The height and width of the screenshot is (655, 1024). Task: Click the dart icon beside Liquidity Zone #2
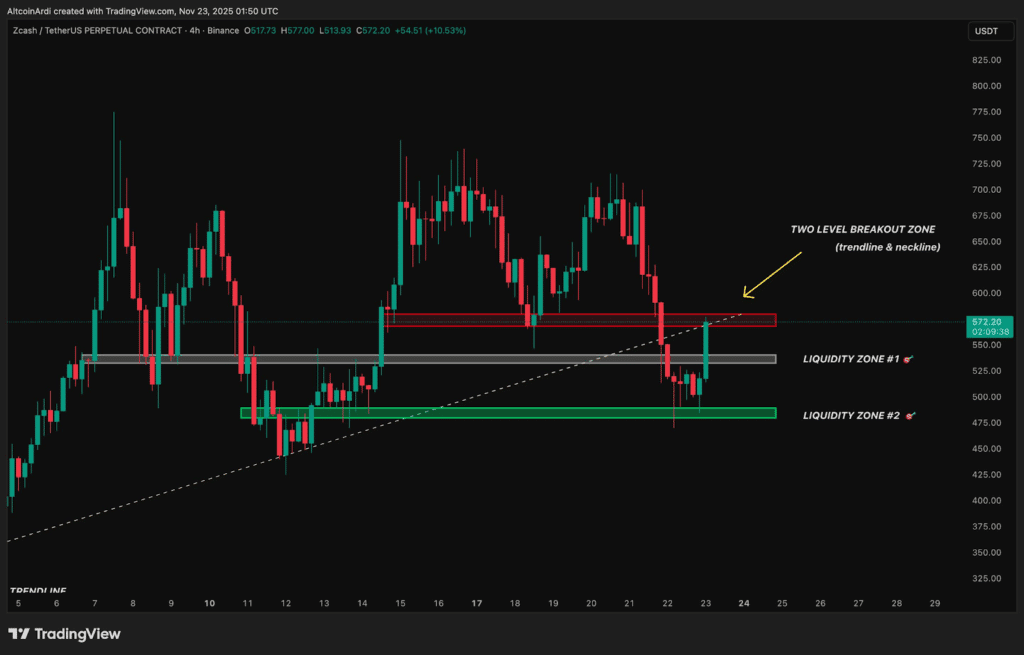[x=909, y=414]
